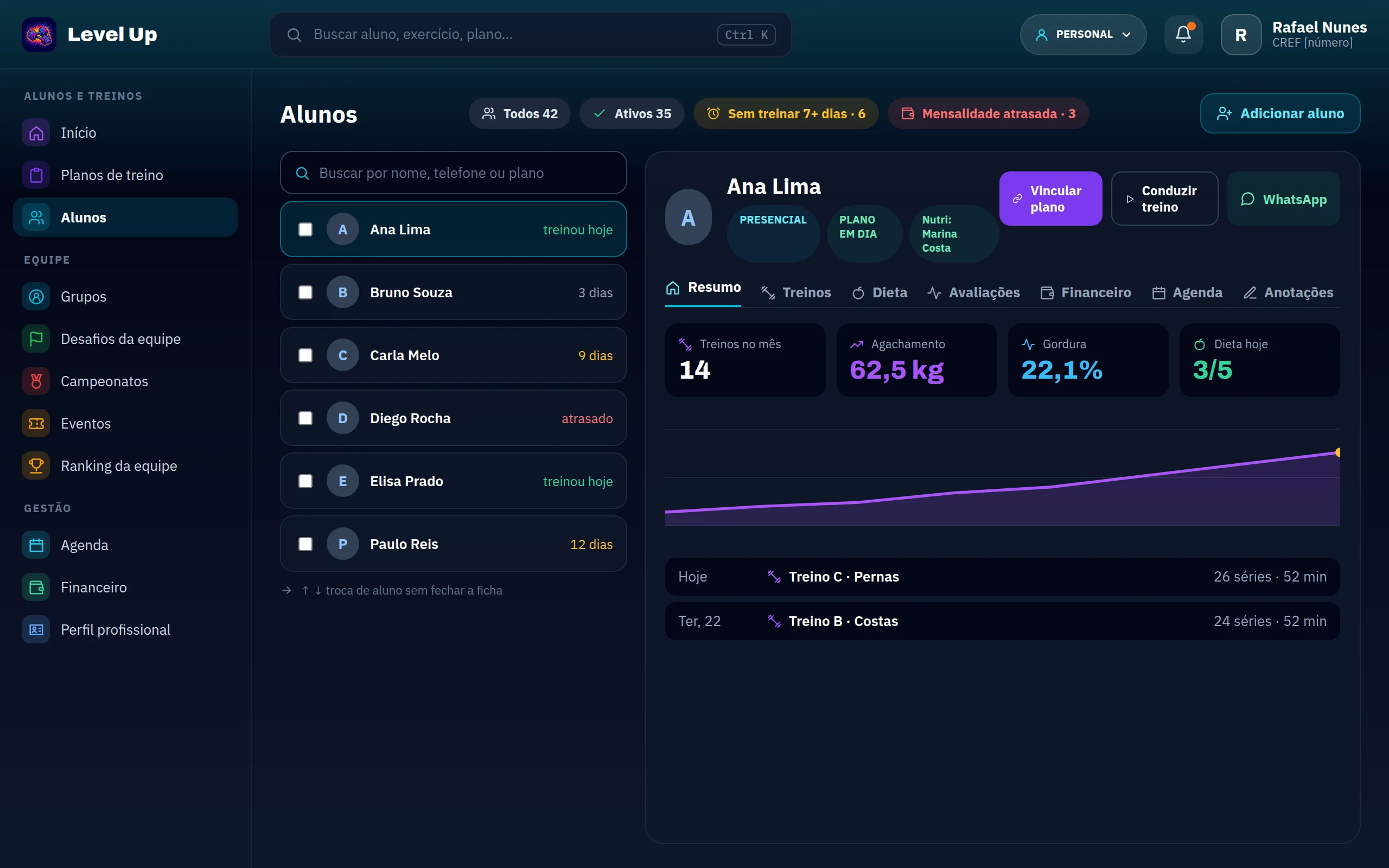Click the yellow endpoint on the progress chart

1338,452
